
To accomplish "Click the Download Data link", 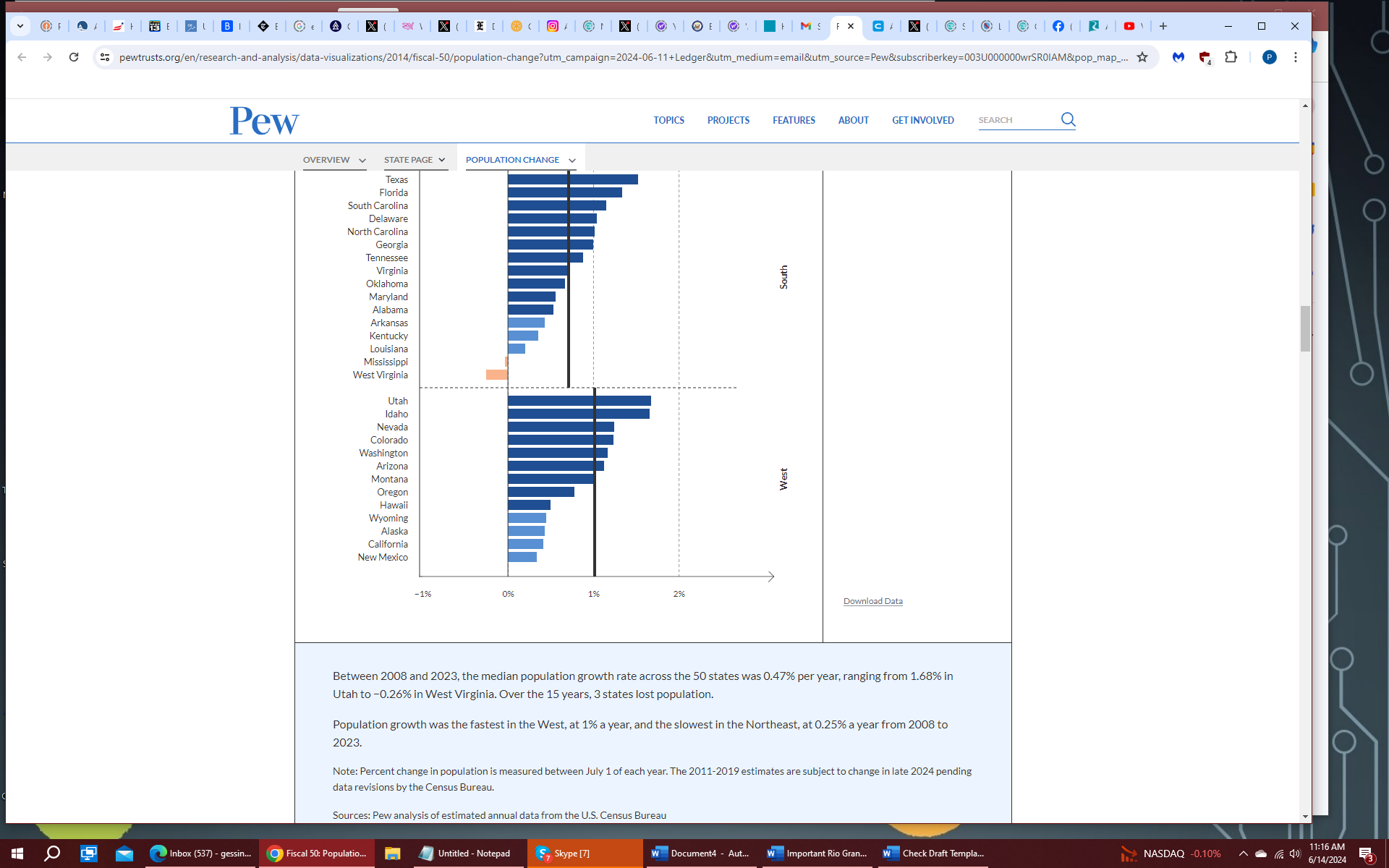I will (x=872, y=601).
